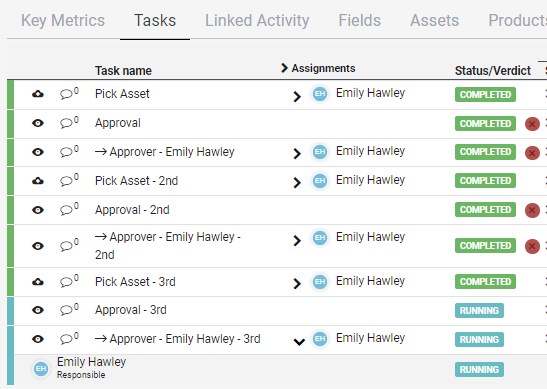Click the Responsible Emily Hawley avatar badge

41,369
